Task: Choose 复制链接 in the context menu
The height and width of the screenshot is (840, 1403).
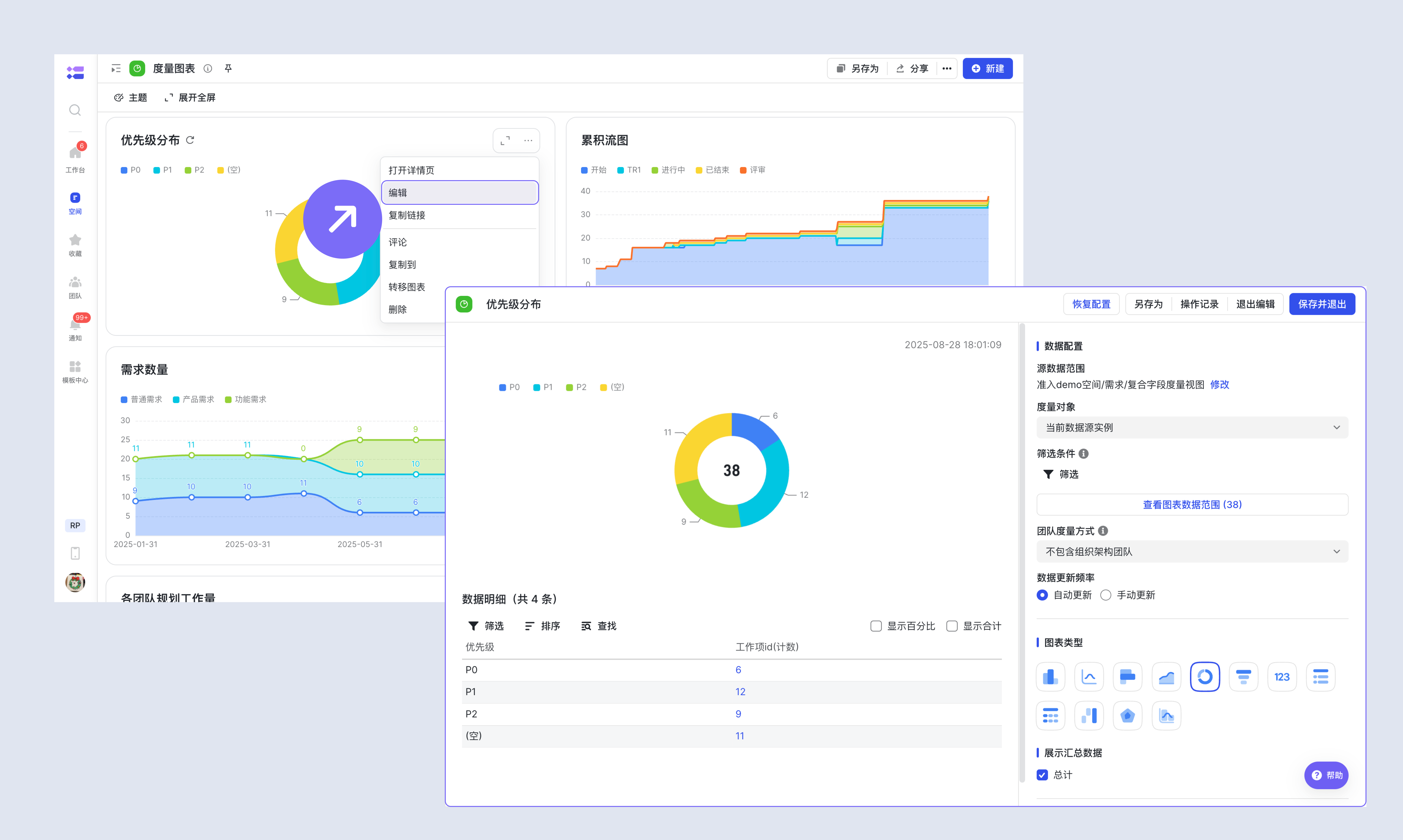Action: 460,215
